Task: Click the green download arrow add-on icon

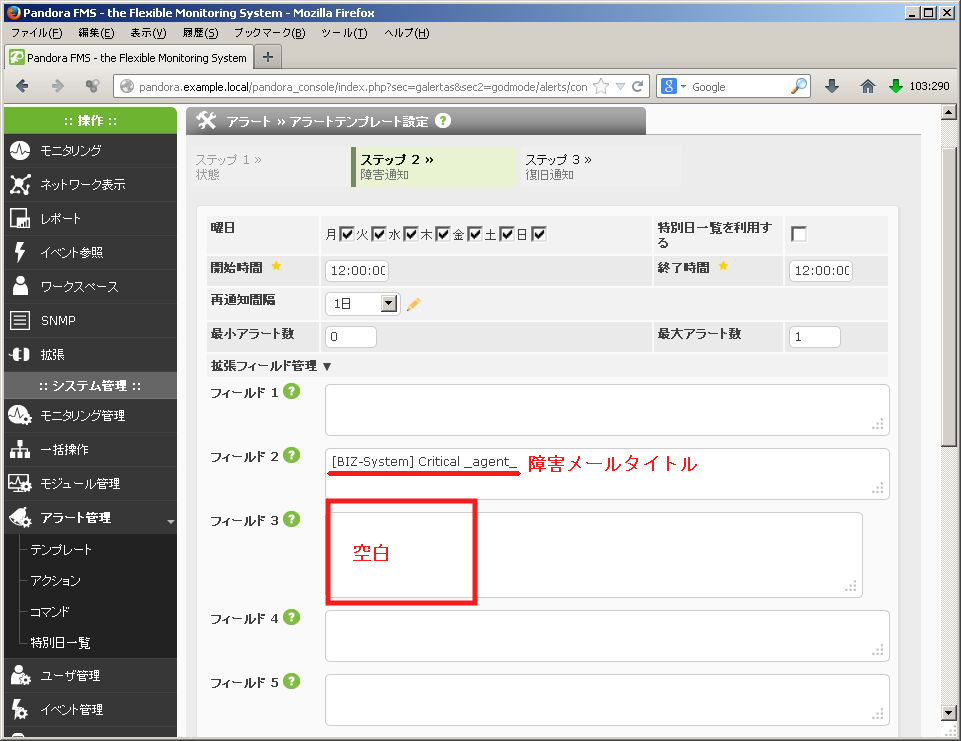Action: click(x=896, y=86)
